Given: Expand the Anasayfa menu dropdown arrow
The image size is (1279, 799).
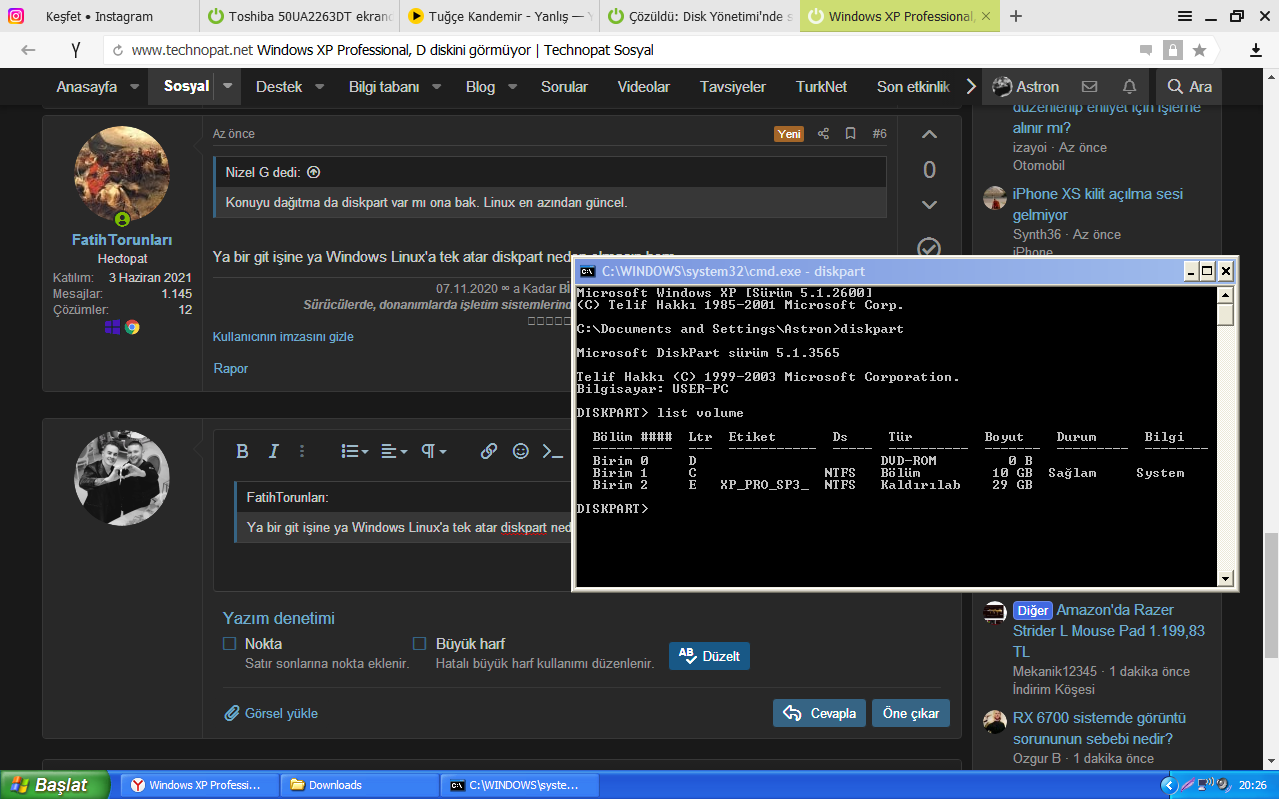Looking at the screenshot, I should pos(135,87).
